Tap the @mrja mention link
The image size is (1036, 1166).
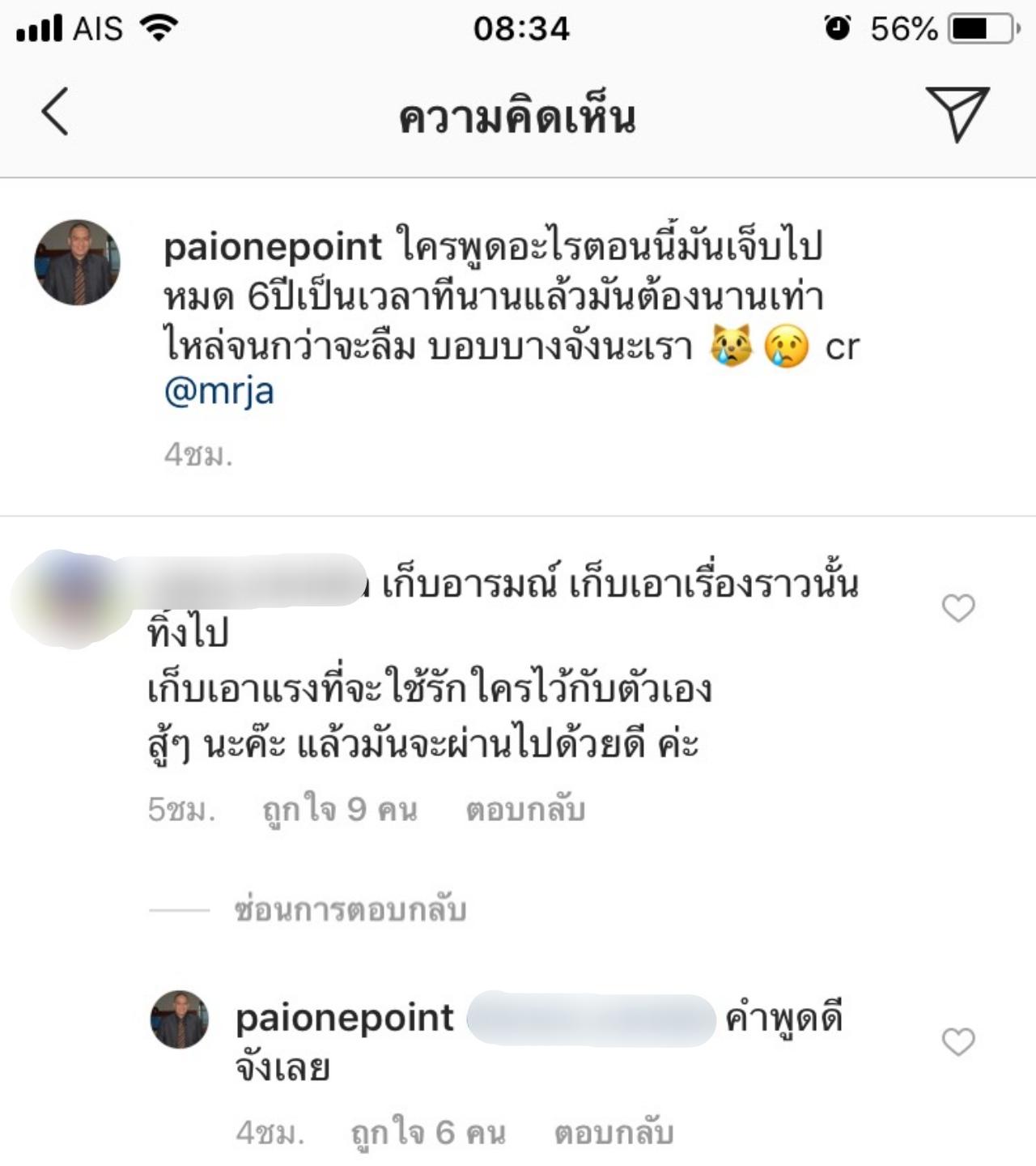coord(219,392)
